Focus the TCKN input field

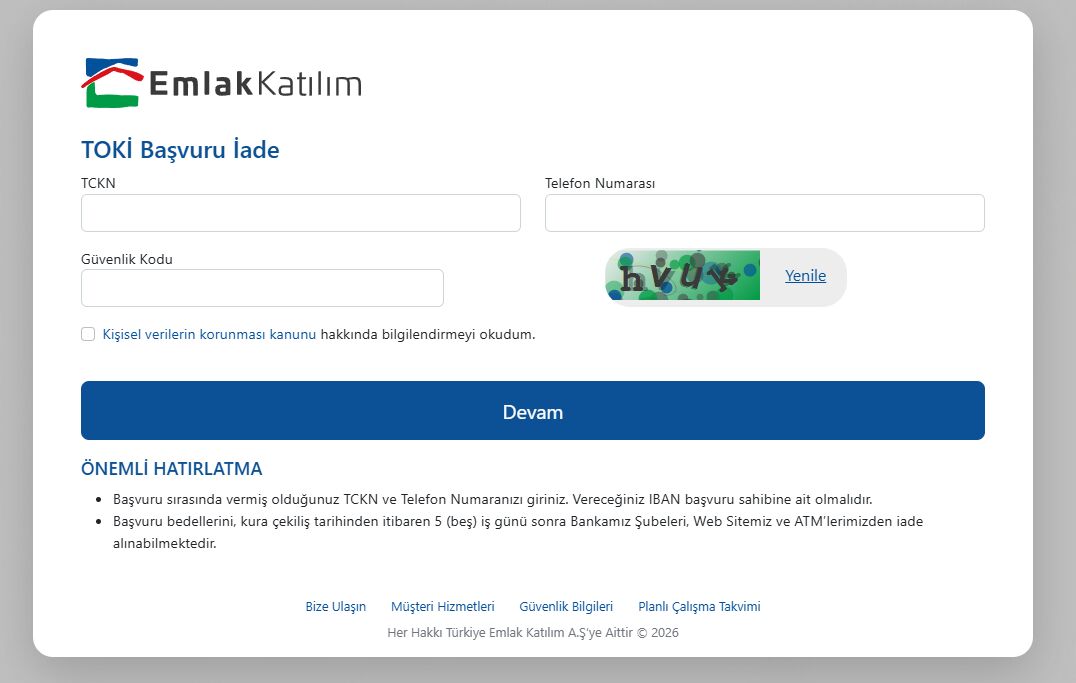(x=301, y=213)
